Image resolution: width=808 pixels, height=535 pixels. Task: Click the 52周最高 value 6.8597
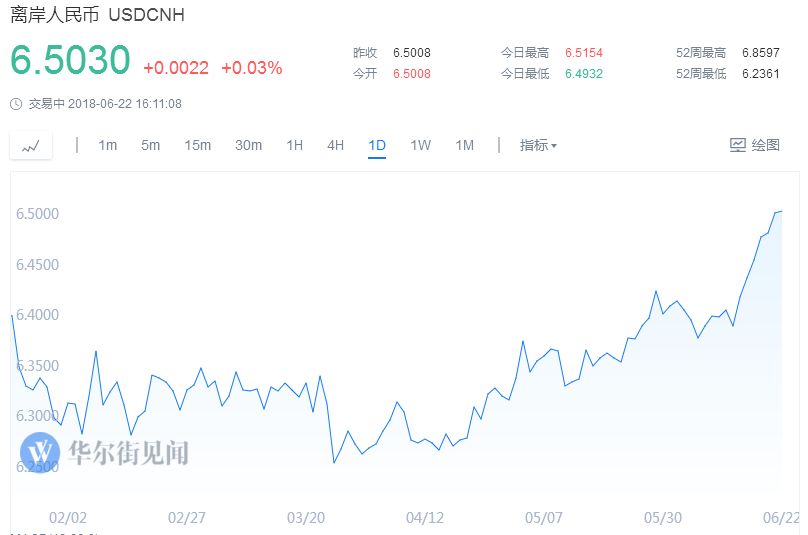(x=761, y=52)
